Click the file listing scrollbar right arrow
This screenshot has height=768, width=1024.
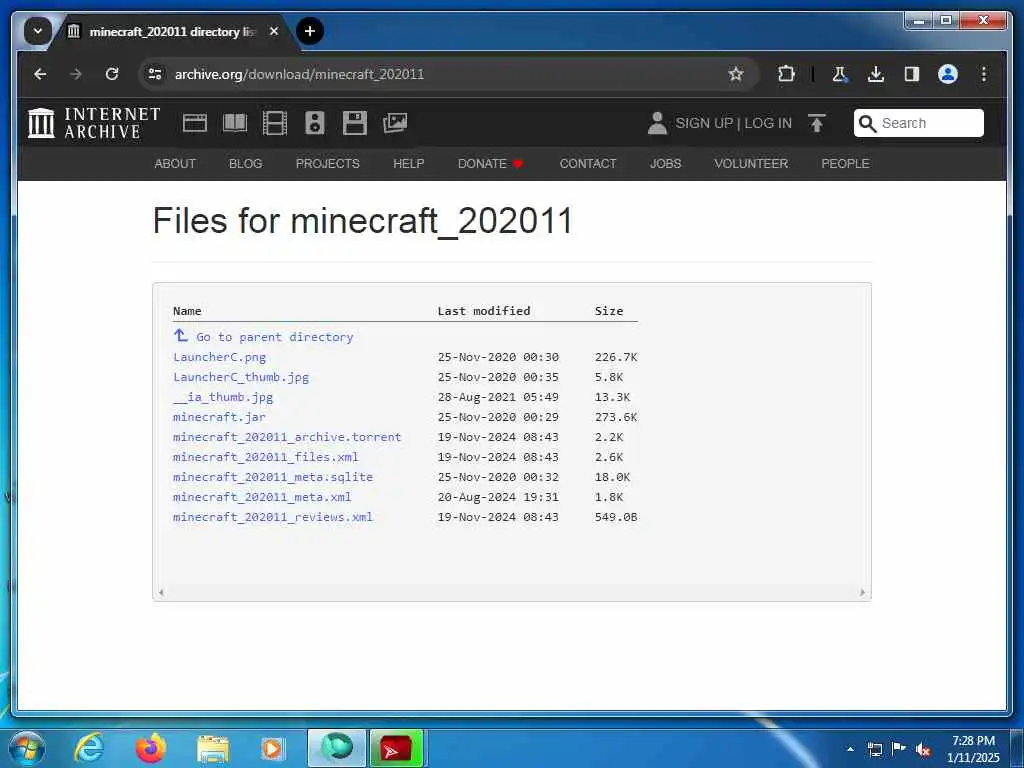863,592
